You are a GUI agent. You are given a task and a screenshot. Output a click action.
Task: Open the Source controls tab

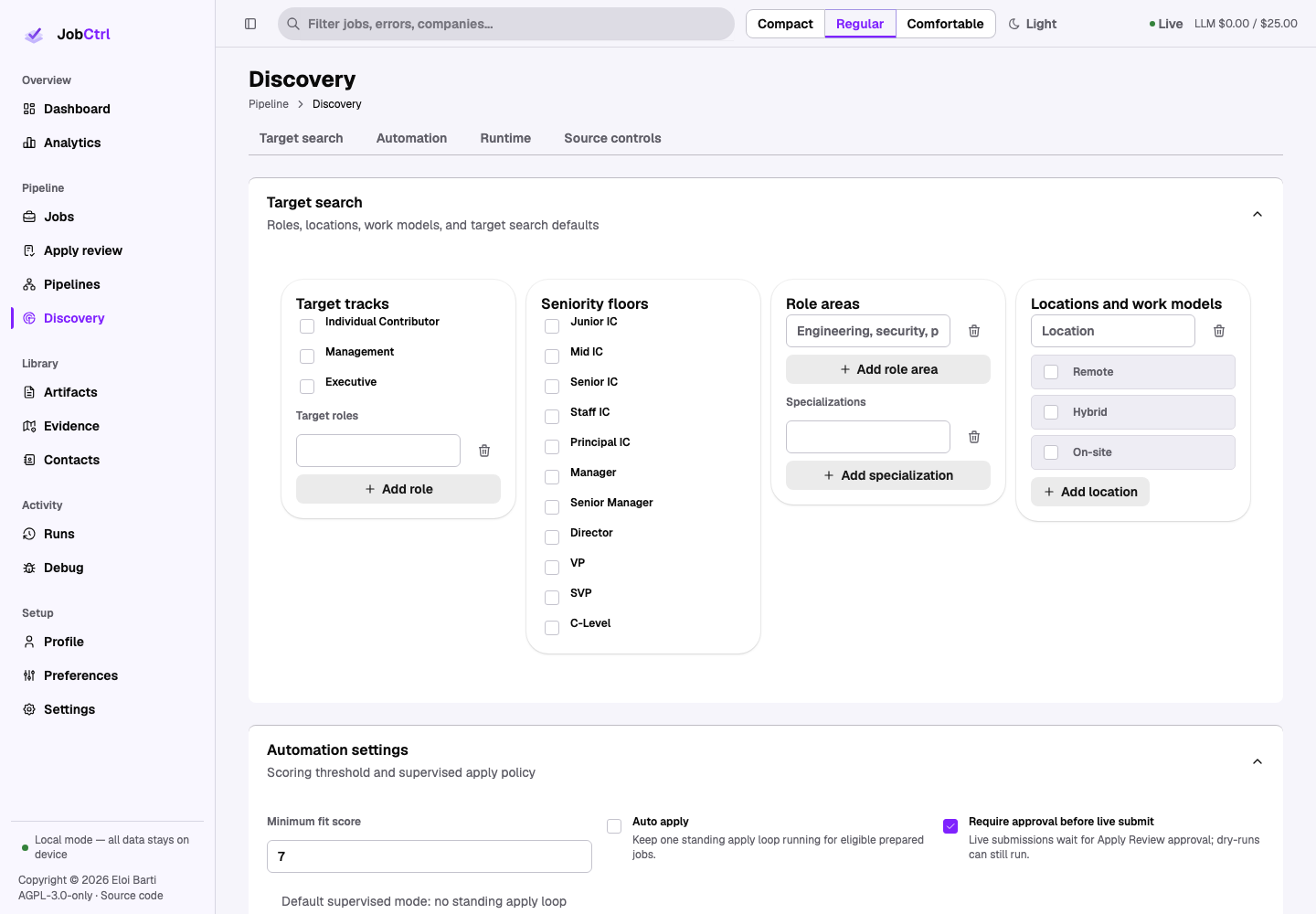[x=612, y=138]
